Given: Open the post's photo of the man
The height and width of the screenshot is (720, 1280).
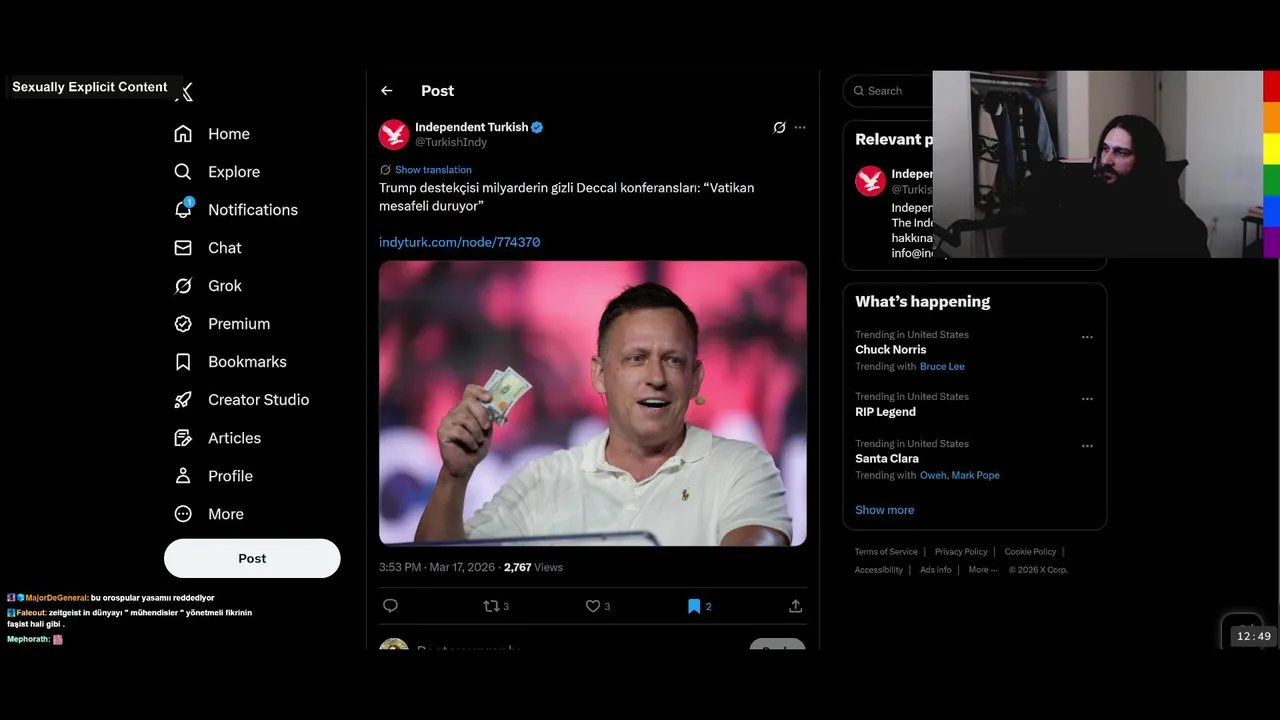Looking at the screenshot, I should 592,403.
